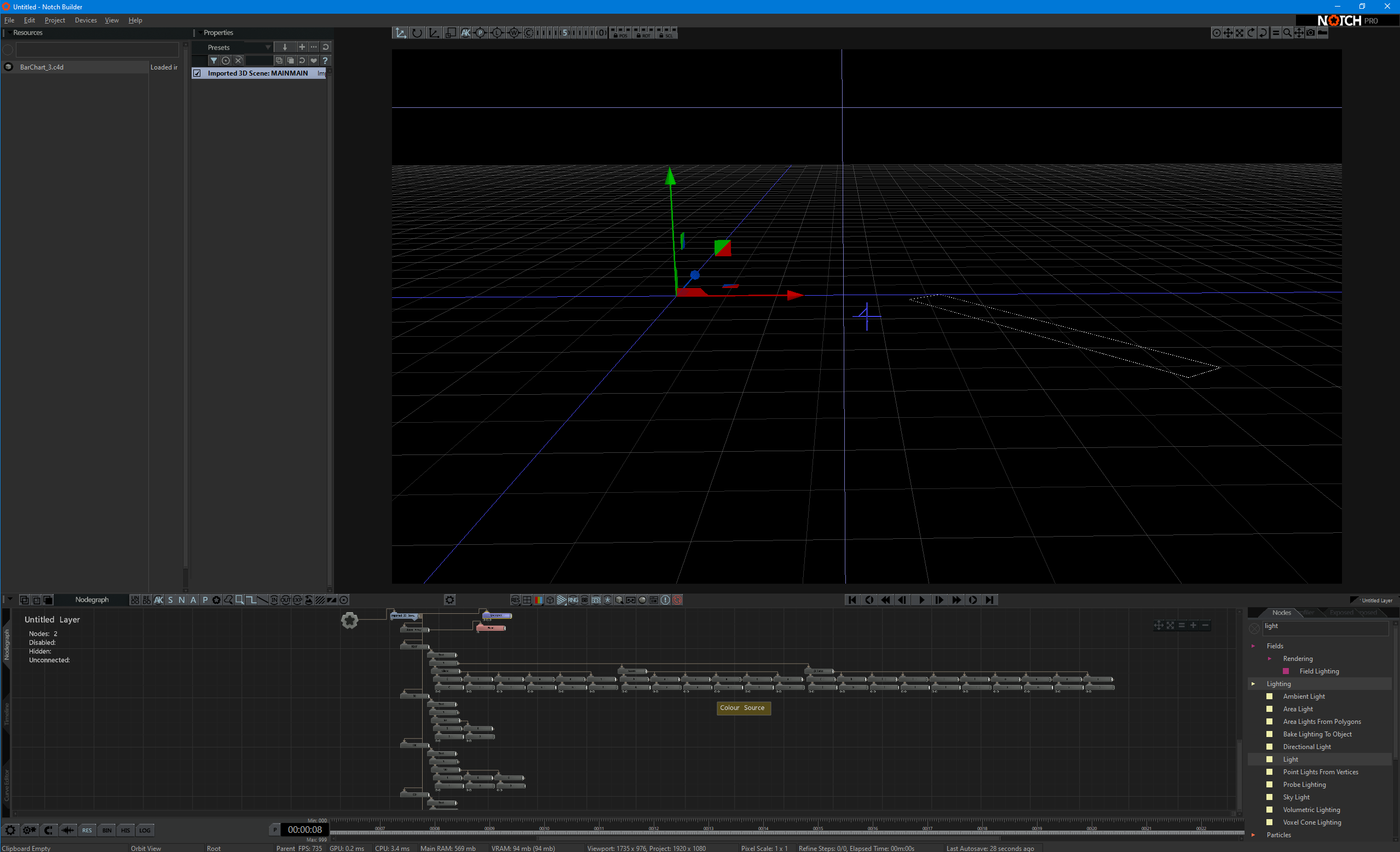Screen dimensions: 1400x852
Task: Click the UNDO icon in nodegraph toolbar
Action: pos(135,600)
